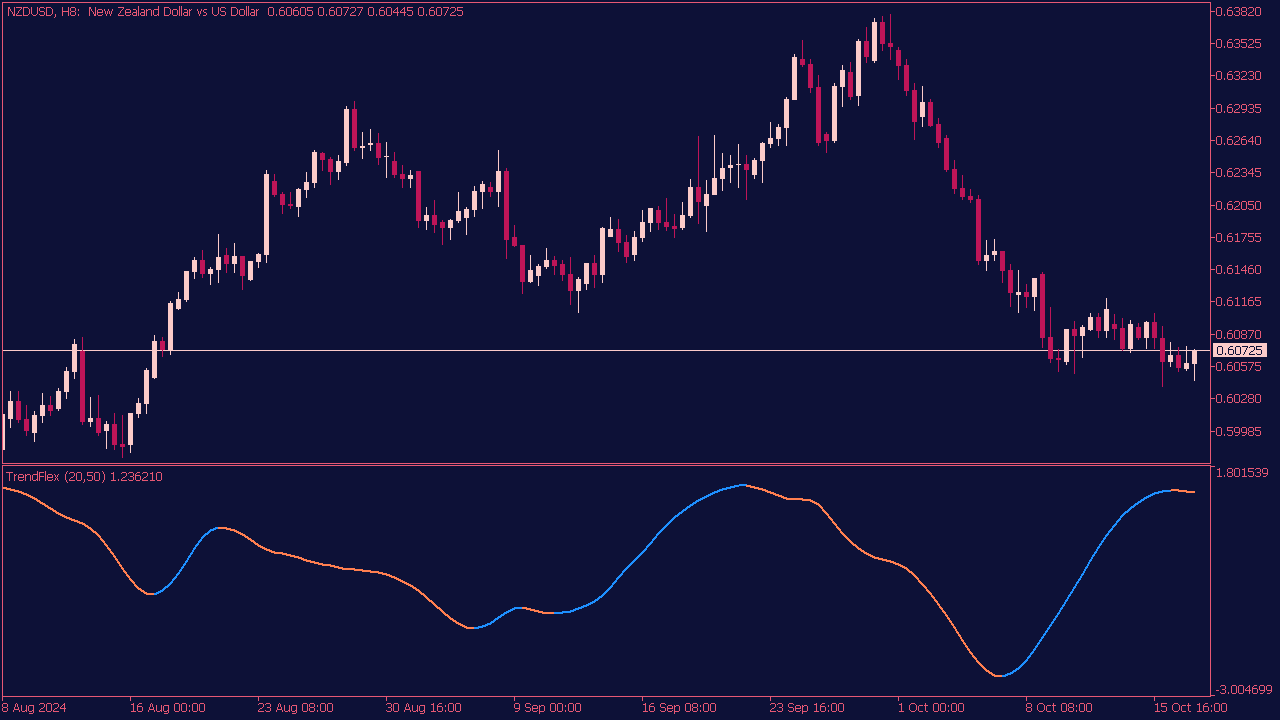This screenshot has height=720, width=1280.
Task: Click the 0.62050 price scale value
Action: point(1239,205)
